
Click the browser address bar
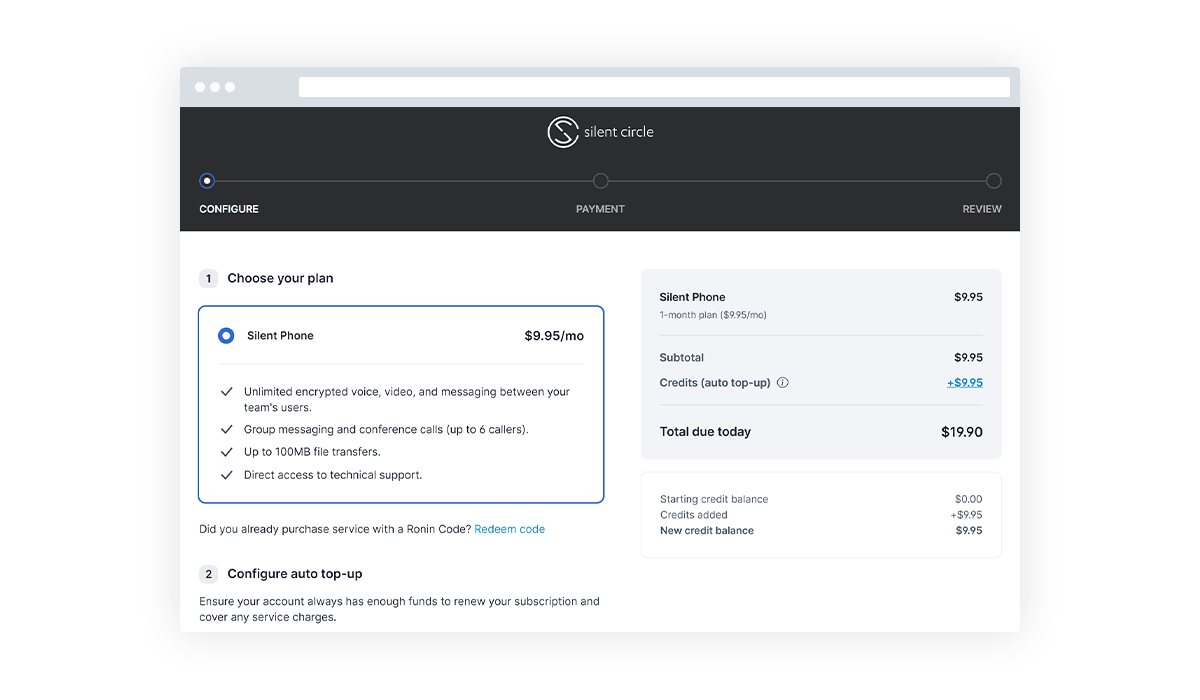[654, 87]
